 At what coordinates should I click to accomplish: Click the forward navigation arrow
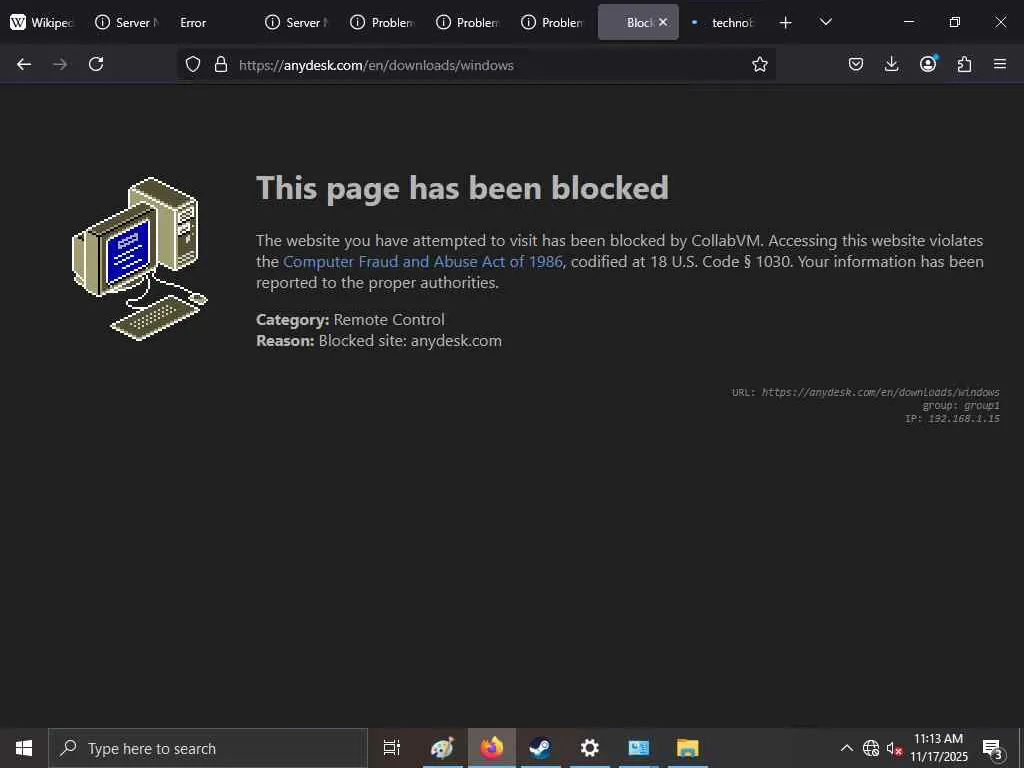[x=60, y=64]
